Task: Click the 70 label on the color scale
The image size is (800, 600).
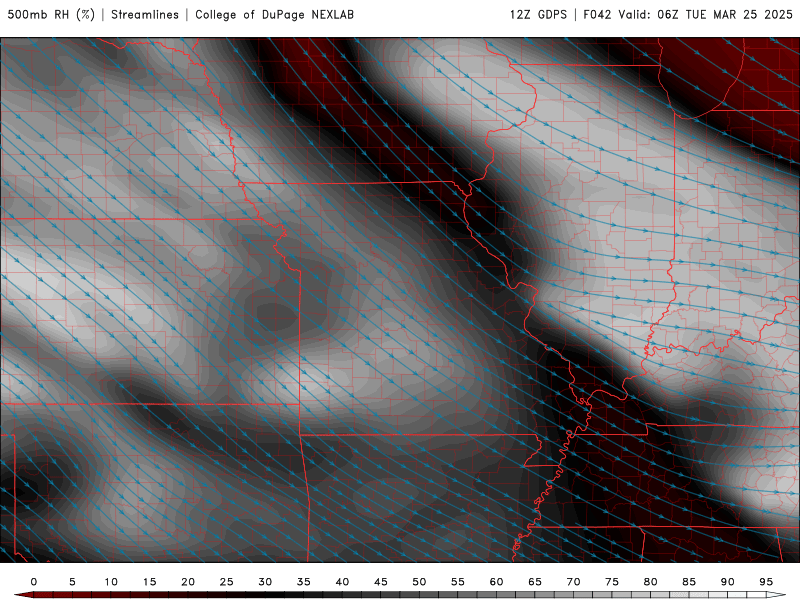Action: click(x=573, y=582)
